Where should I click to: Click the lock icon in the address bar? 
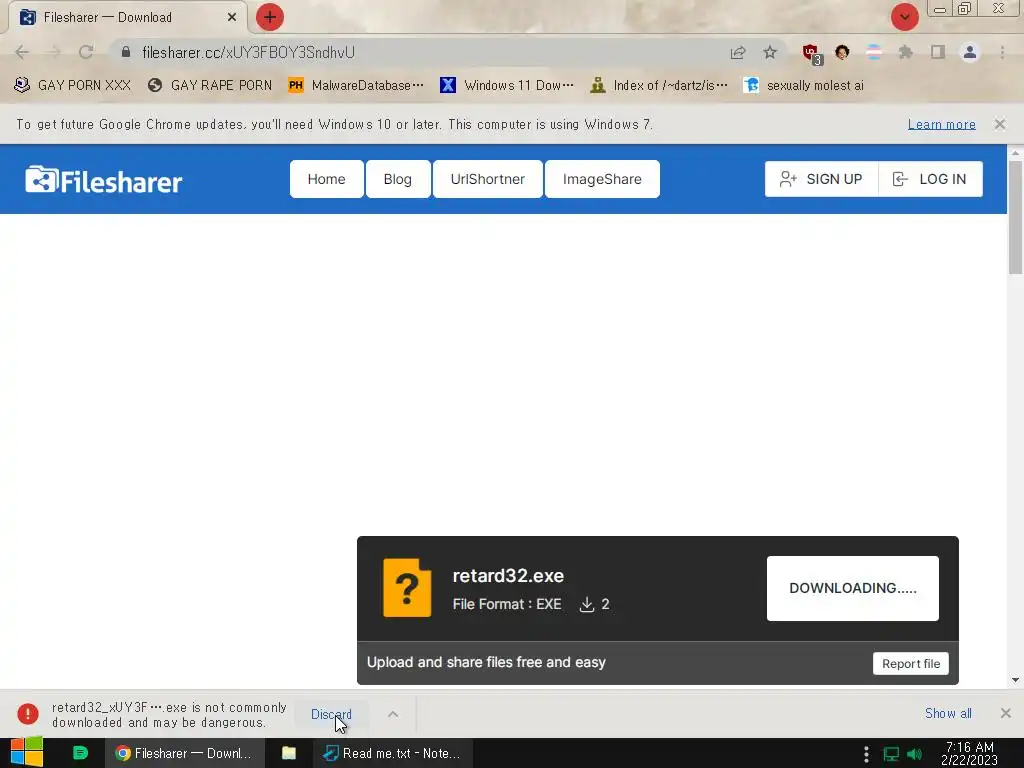point(126,52)
